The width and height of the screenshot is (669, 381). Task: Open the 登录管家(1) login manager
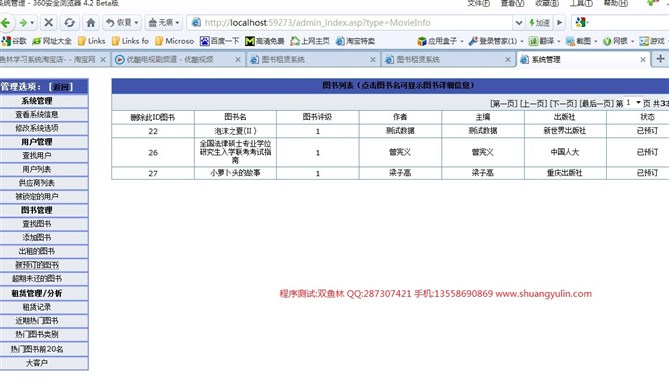pos(496,41)
